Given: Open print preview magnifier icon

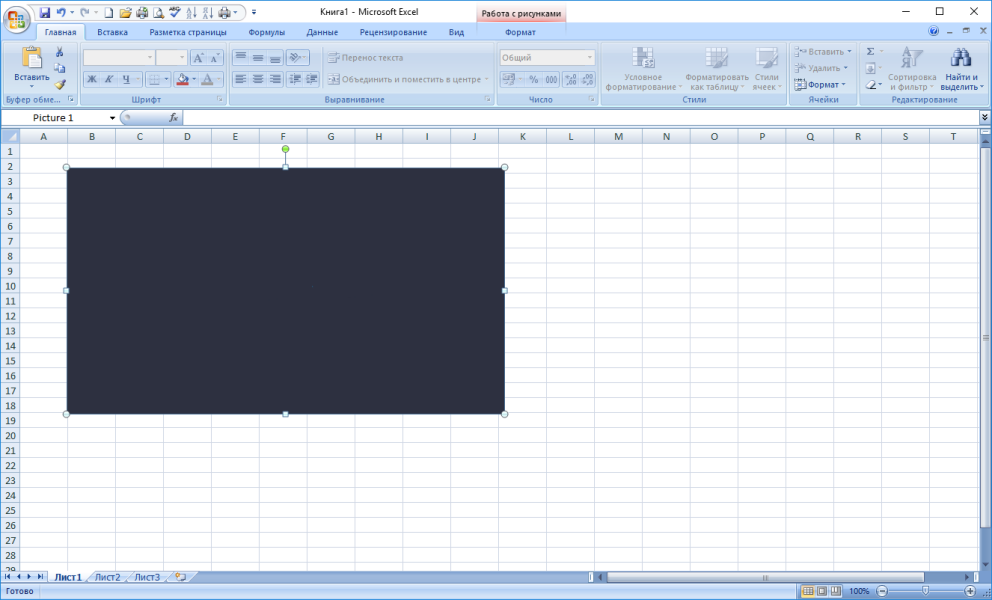Looking at the screenshot, I should pos(158,12).
